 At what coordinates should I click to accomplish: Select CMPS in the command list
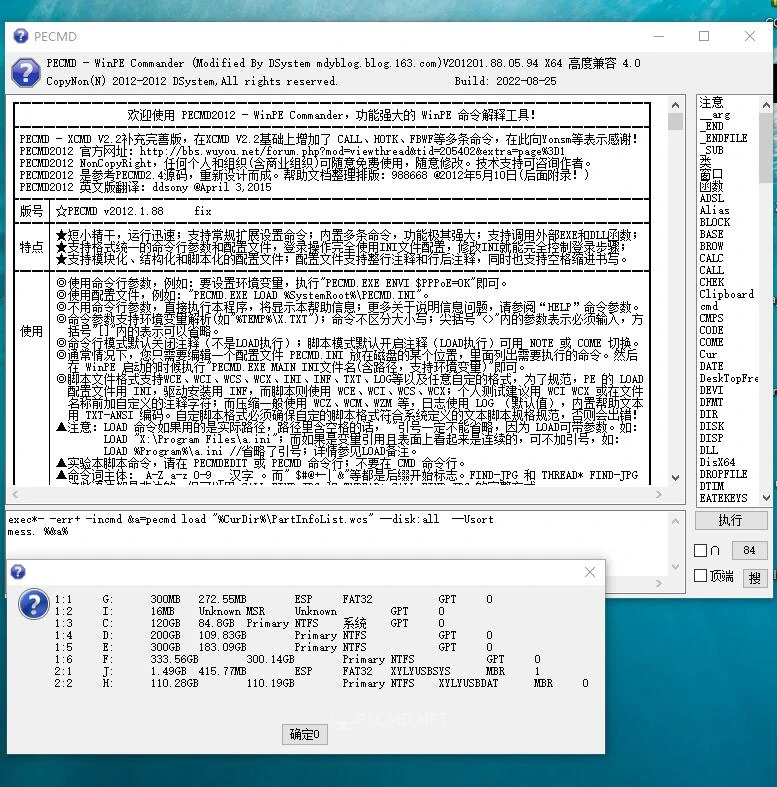712,319
